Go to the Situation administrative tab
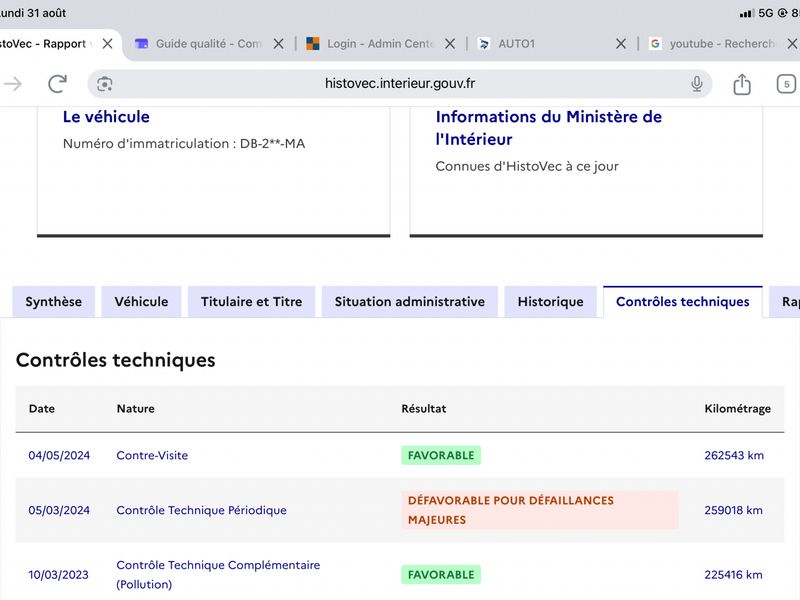The width and height of the screenshot is (800, 600). click(410, 302)
